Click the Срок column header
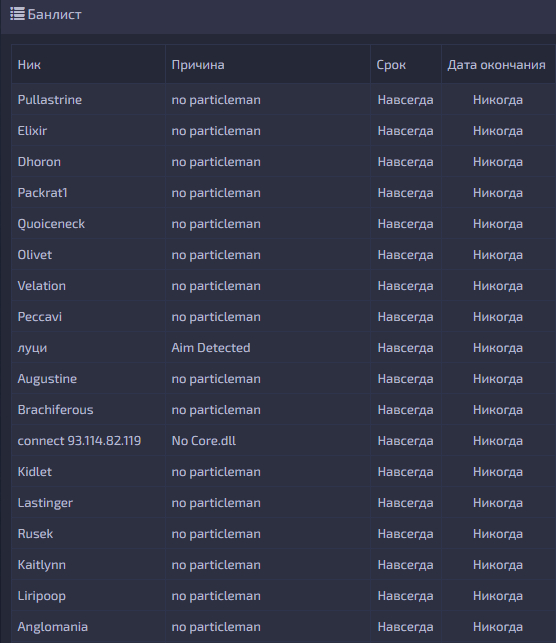This screenshot has height=643, width=556. (x=391, y=64)
